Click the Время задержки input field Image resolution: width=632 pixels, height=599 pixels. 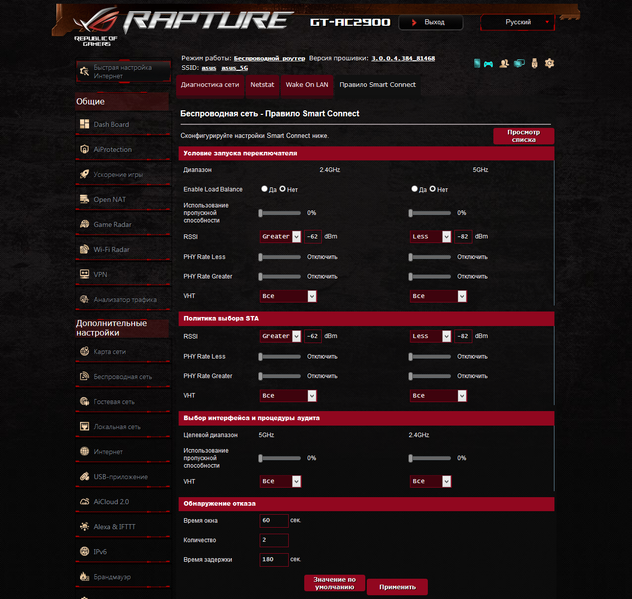[274, 559]
